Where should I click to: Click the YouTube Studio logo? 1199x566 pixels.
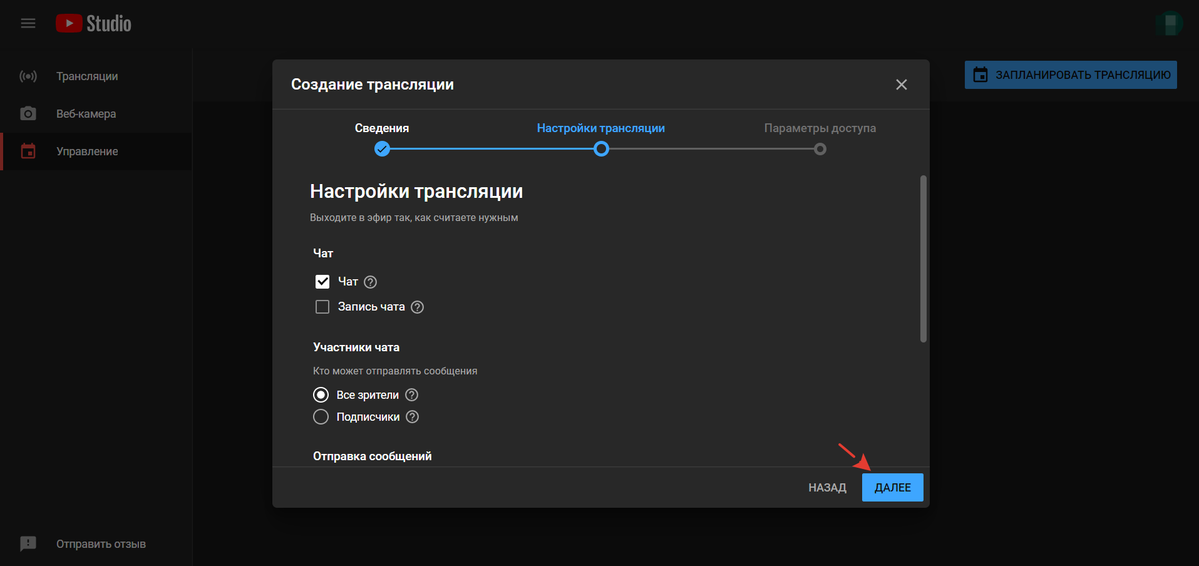click(93, 23)
